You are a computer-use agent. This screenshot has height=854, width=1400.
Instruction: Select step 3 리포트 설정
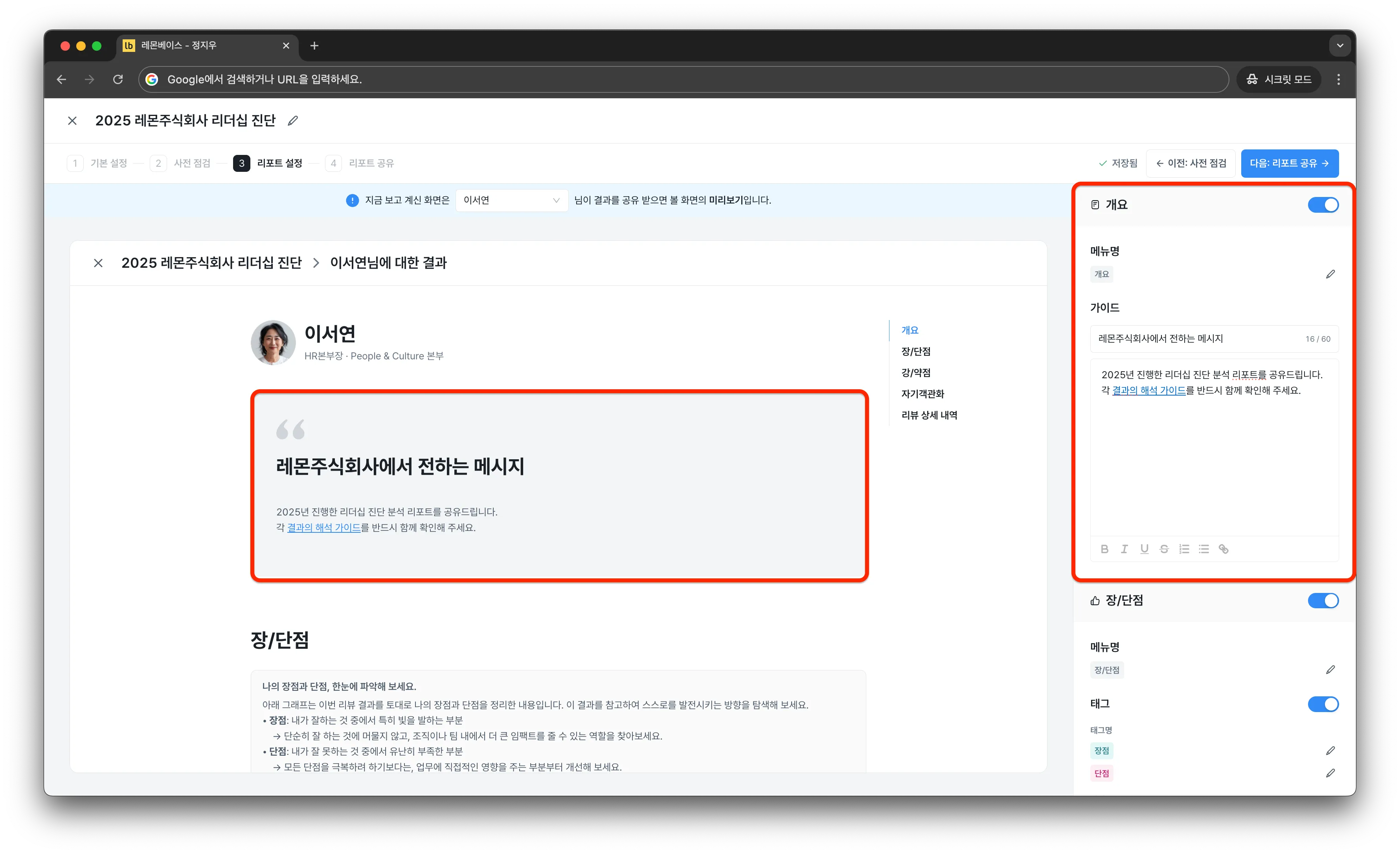pyautogui.click(x=268, y=163)
